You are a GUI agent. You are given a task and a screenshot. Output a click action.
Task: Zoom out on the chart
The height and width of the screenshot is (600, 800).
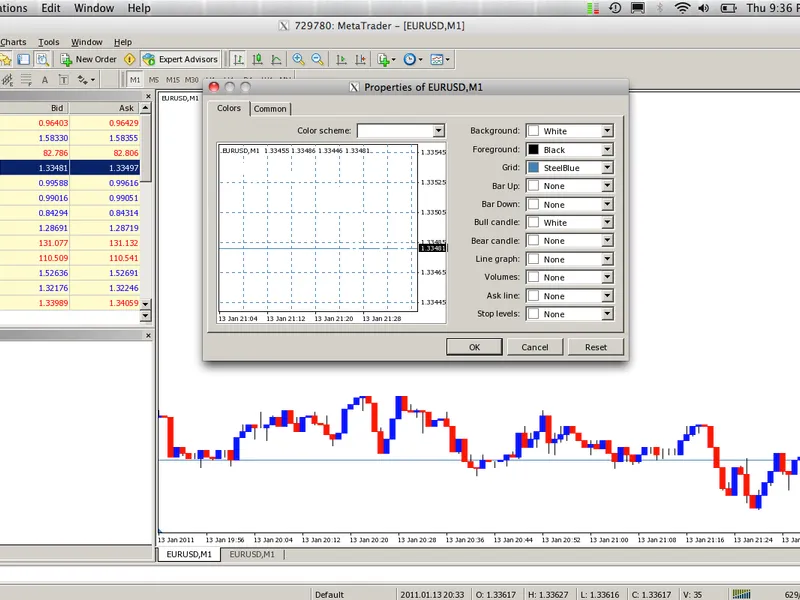(317, 60)
